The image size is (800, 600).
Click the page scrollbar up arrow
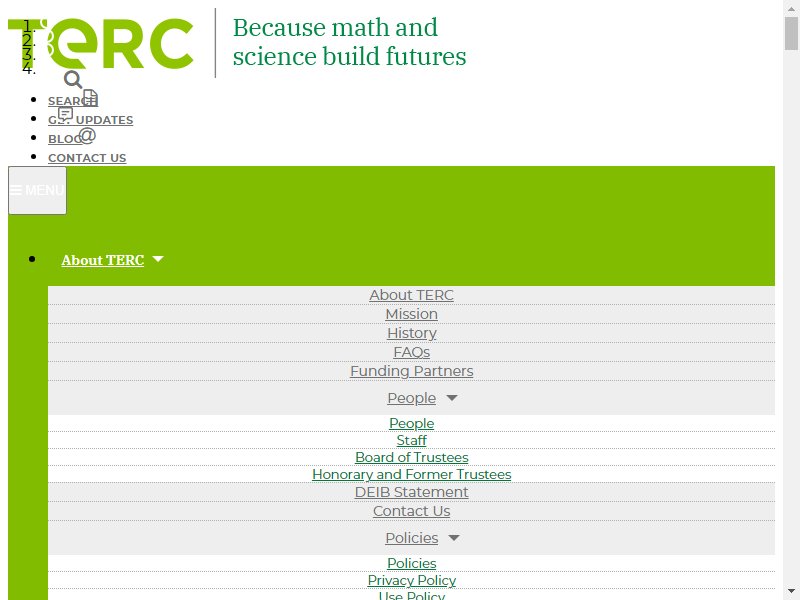(x=791, y=8)
